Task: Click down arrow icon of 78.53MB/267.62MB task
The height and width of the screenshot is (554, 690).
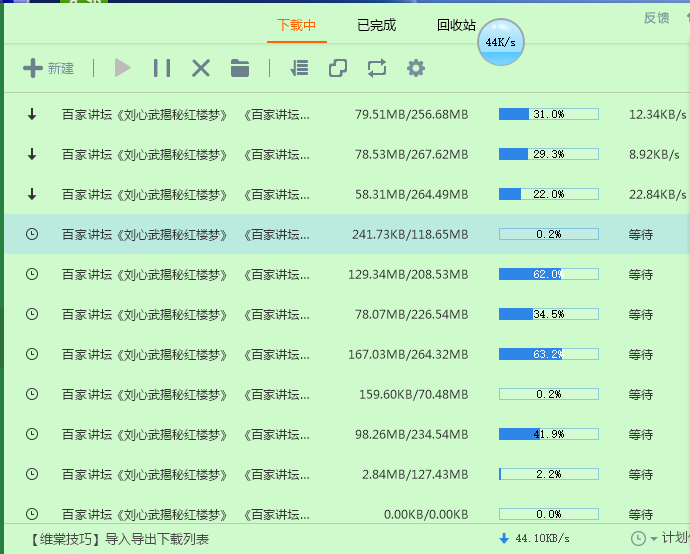Action: click(x=32, y=154)
